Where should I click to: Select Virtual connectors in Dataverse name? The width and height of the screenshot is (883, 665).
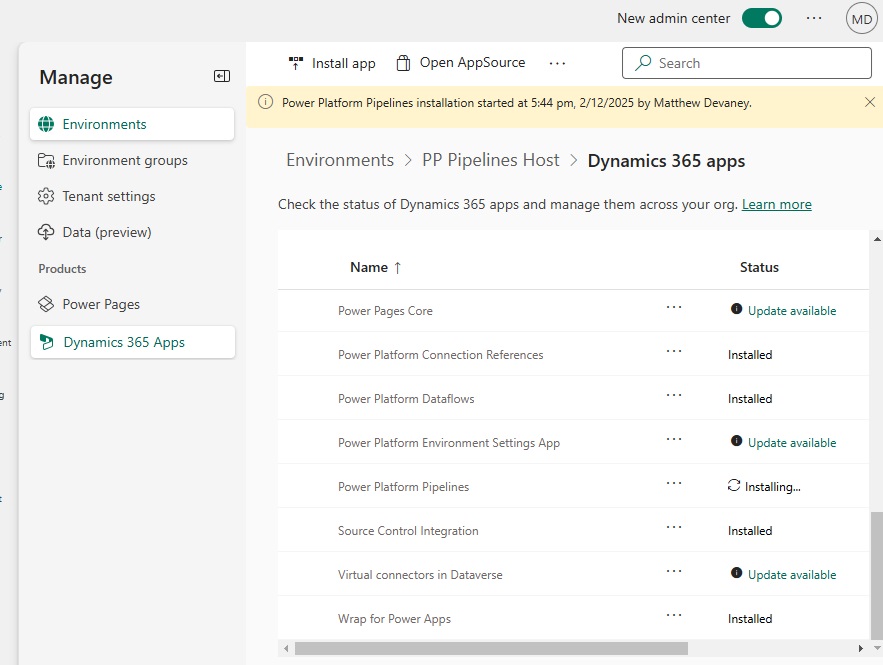420,575
